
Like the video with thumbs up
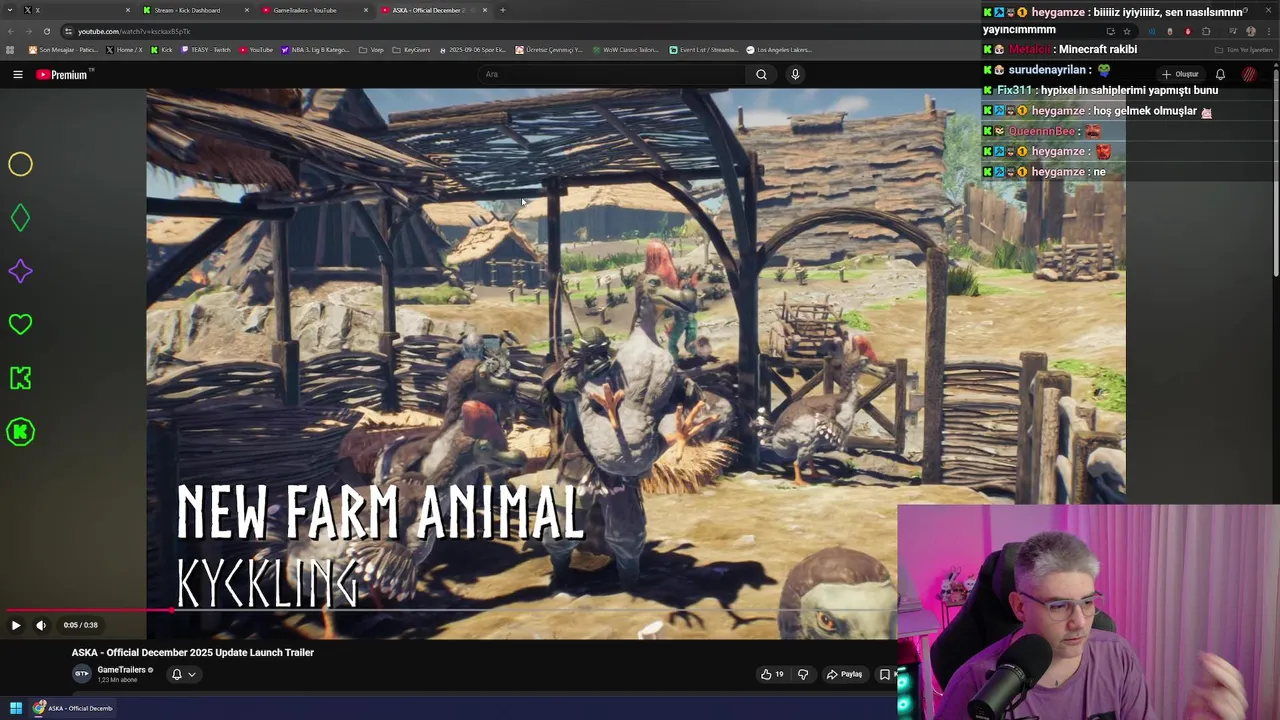772,674
